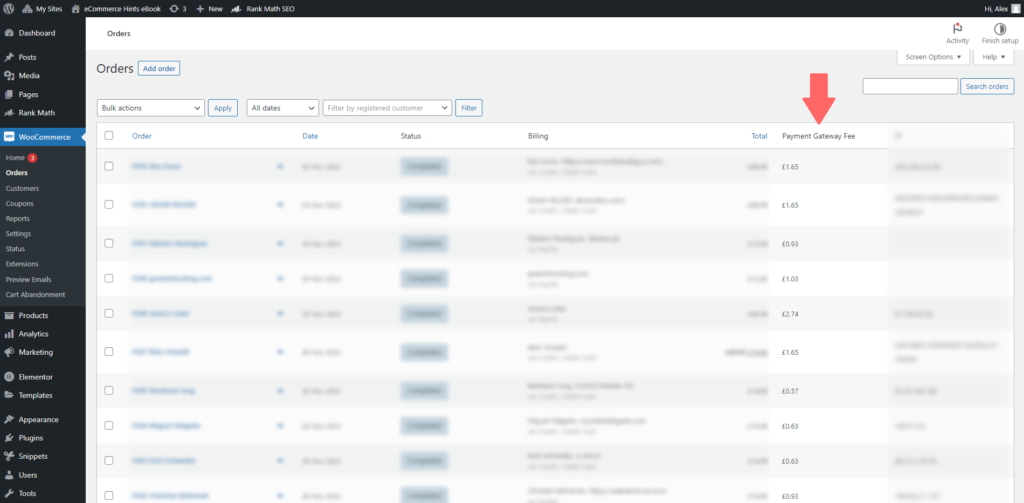Select the Orders submenu item

click(x=17, y=173)
